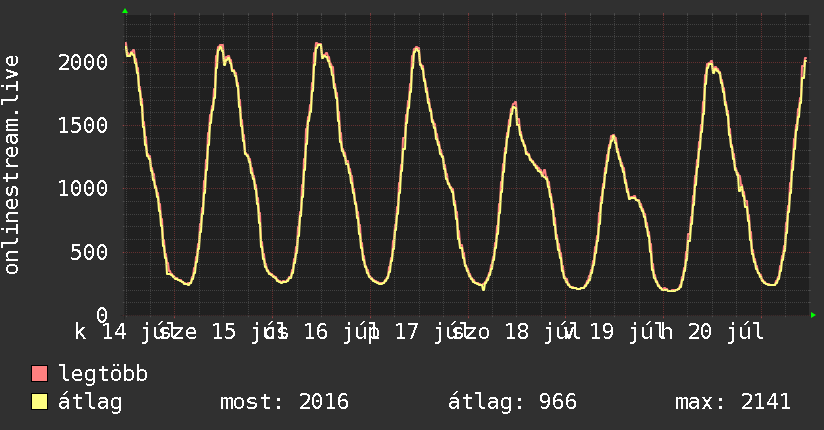Click the pink legtöbb legend swatch
The width and height of the screenshot is (824, 430).
[39, 374]
